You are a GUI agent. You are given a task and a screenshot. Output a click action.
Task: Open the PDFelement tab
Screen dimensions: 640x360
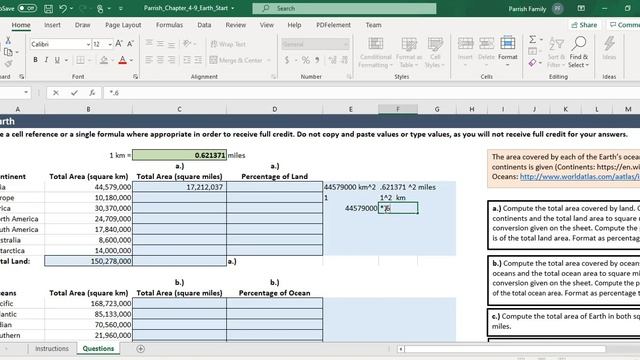333,25
